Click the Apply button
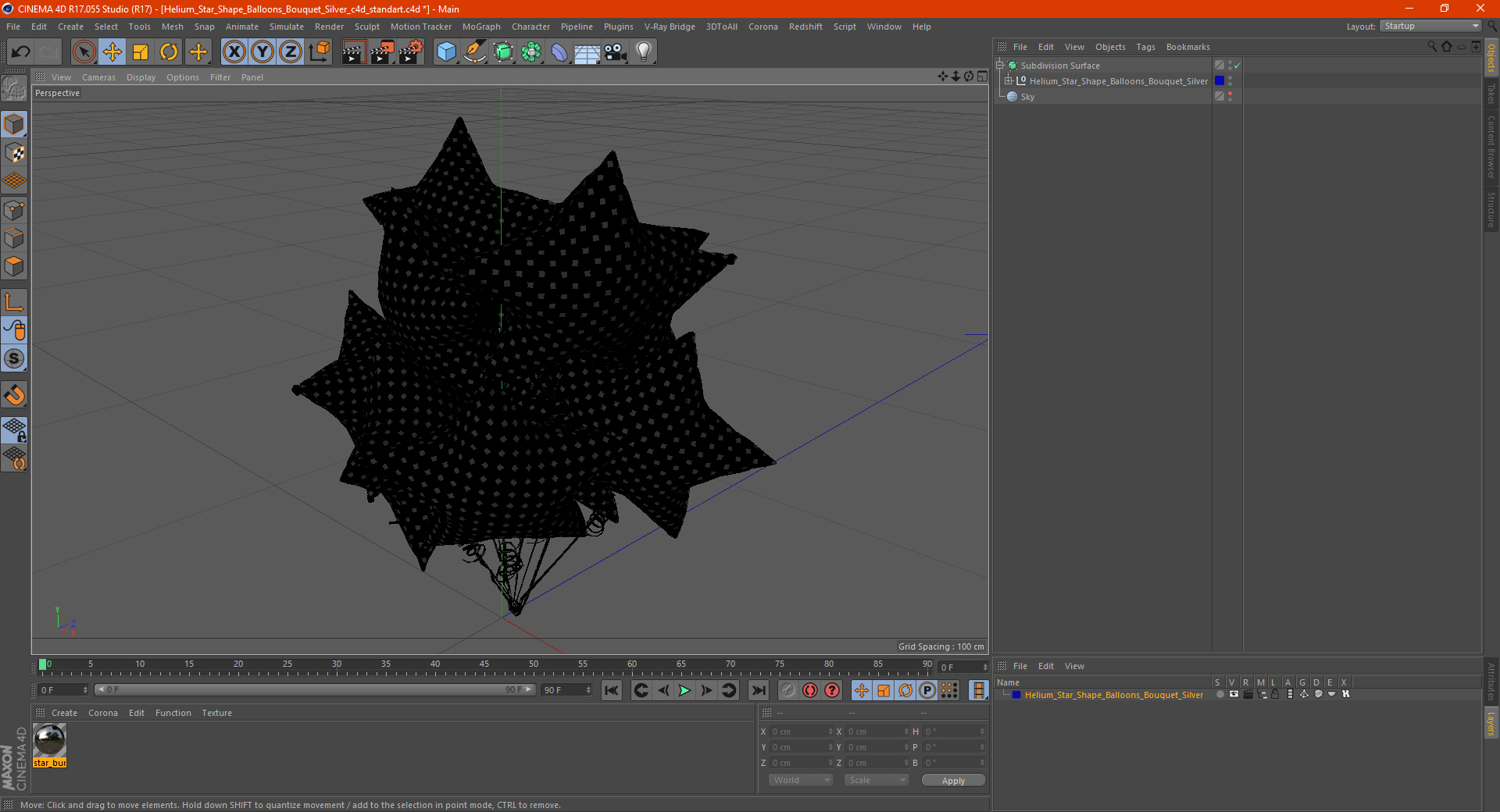This screenshot has width=1500, height=812. (x=953, y=780)
